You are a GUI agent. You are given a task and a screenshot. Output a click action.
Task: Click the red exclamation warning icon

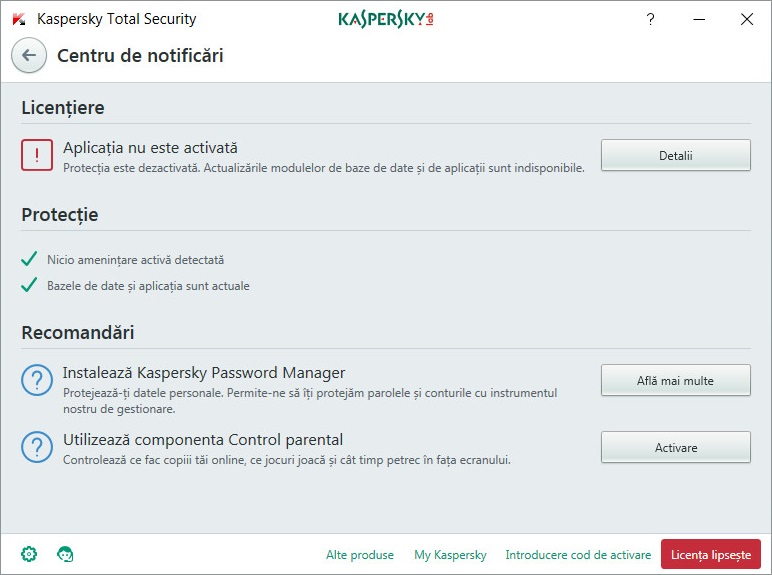pyautogui.click(x=37, y=155)
